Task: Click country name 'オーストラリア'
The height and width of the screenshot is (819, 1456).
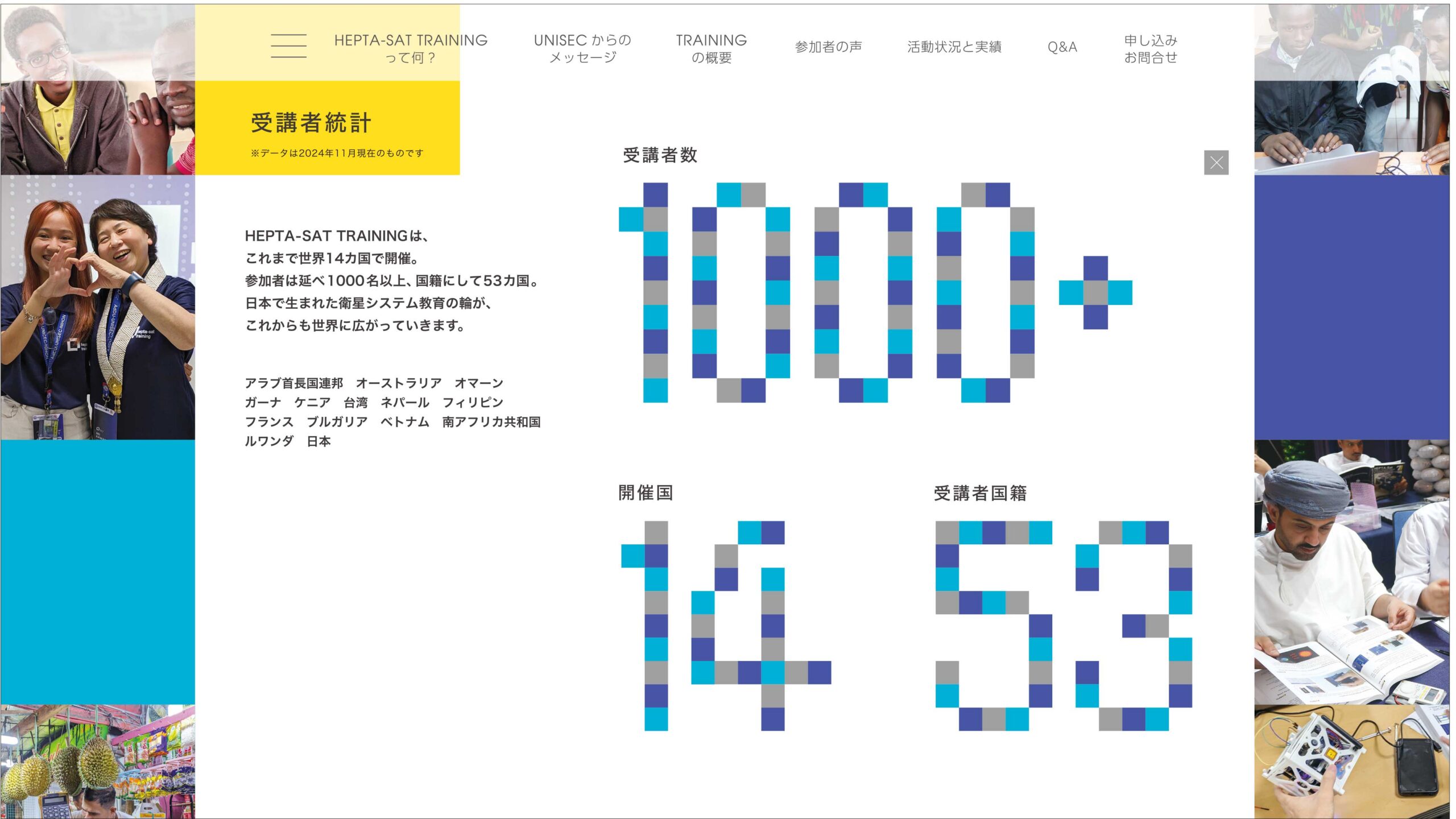Action: coord(399,383)
